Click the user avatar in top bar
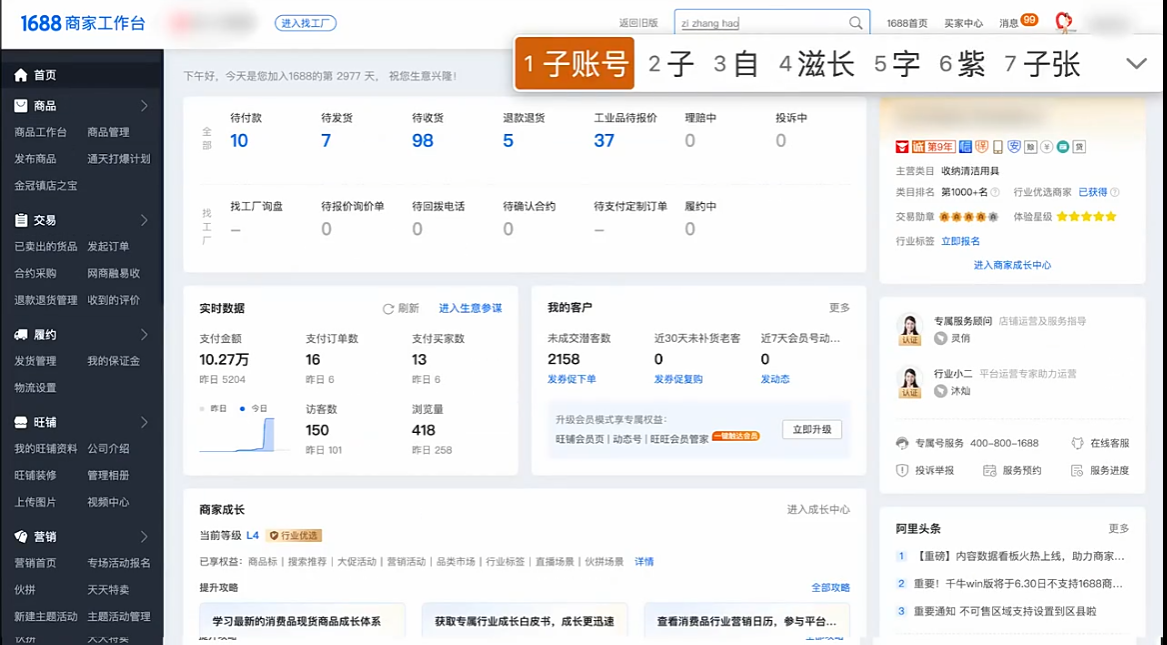Viewport: 1167px width, 645px height. coord(1064,22)
